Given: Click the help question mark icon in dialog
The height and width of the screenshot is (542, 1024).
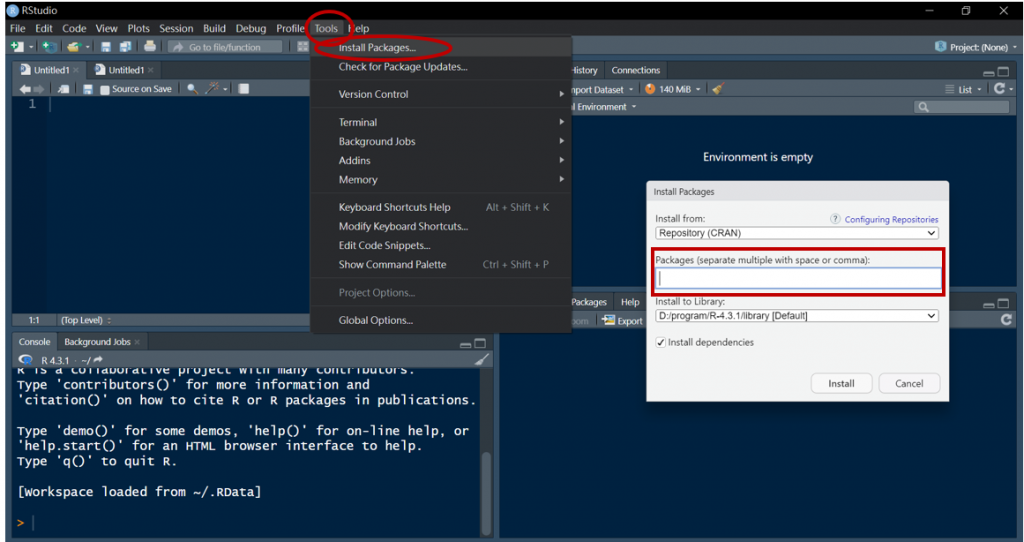Looking at the screenshot, I should click(835, 219).
